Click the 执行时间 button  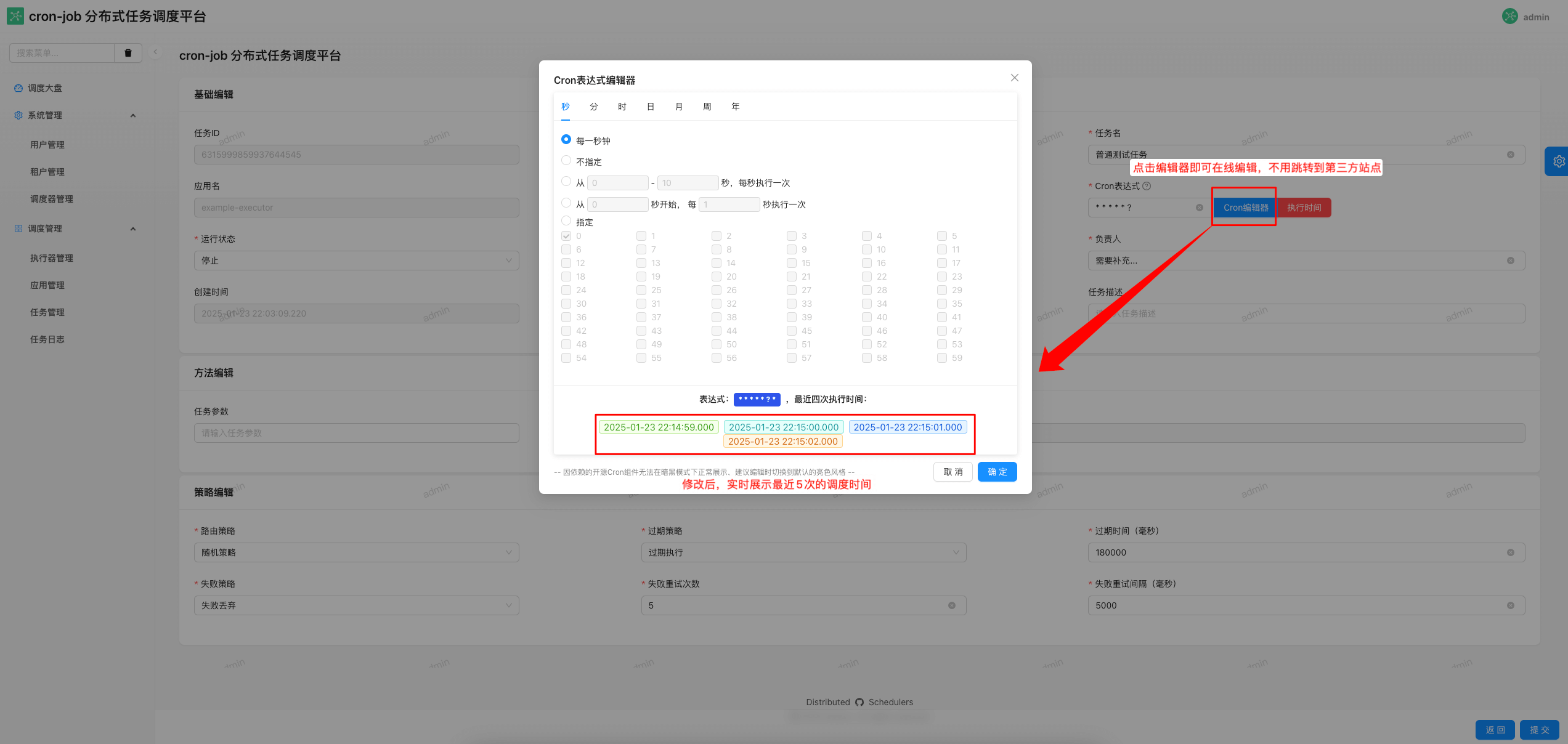click(1304, 208)
